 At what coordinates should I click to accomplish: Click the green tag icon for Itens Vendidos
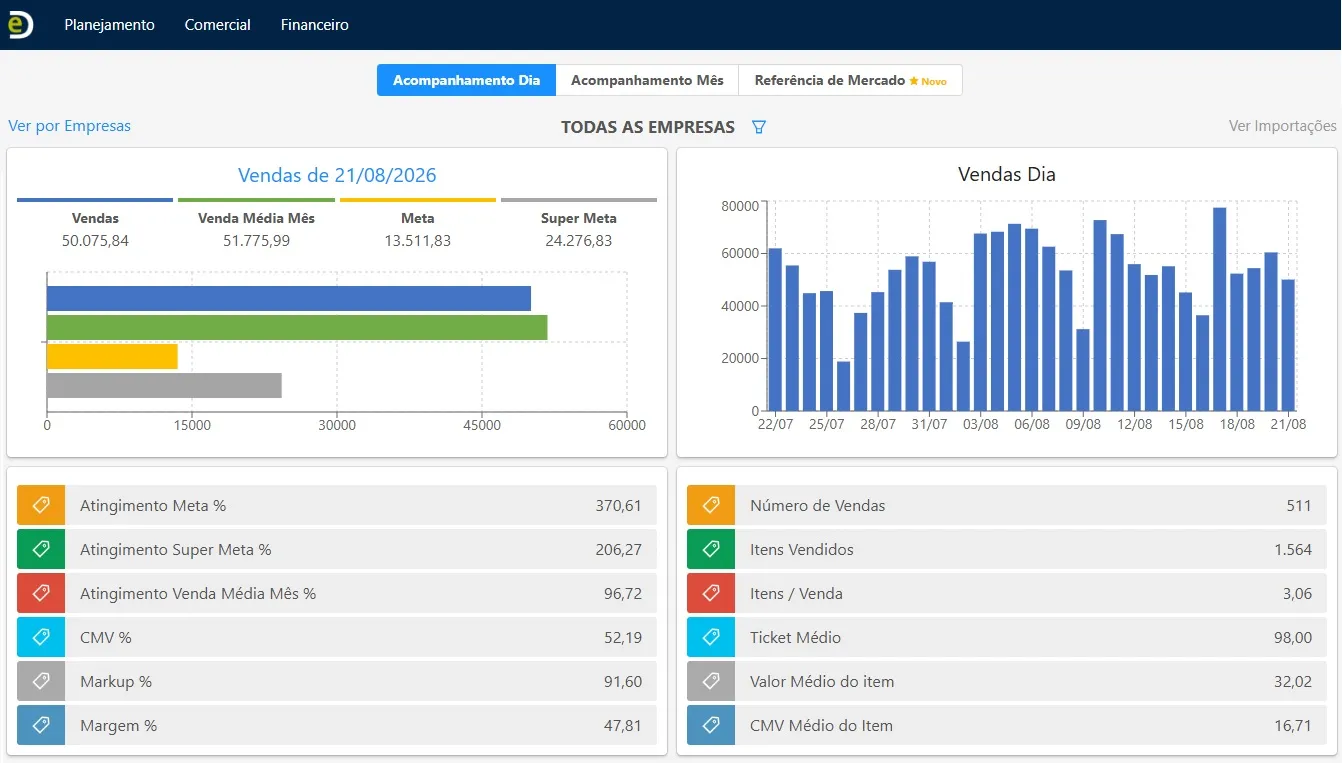711,549
